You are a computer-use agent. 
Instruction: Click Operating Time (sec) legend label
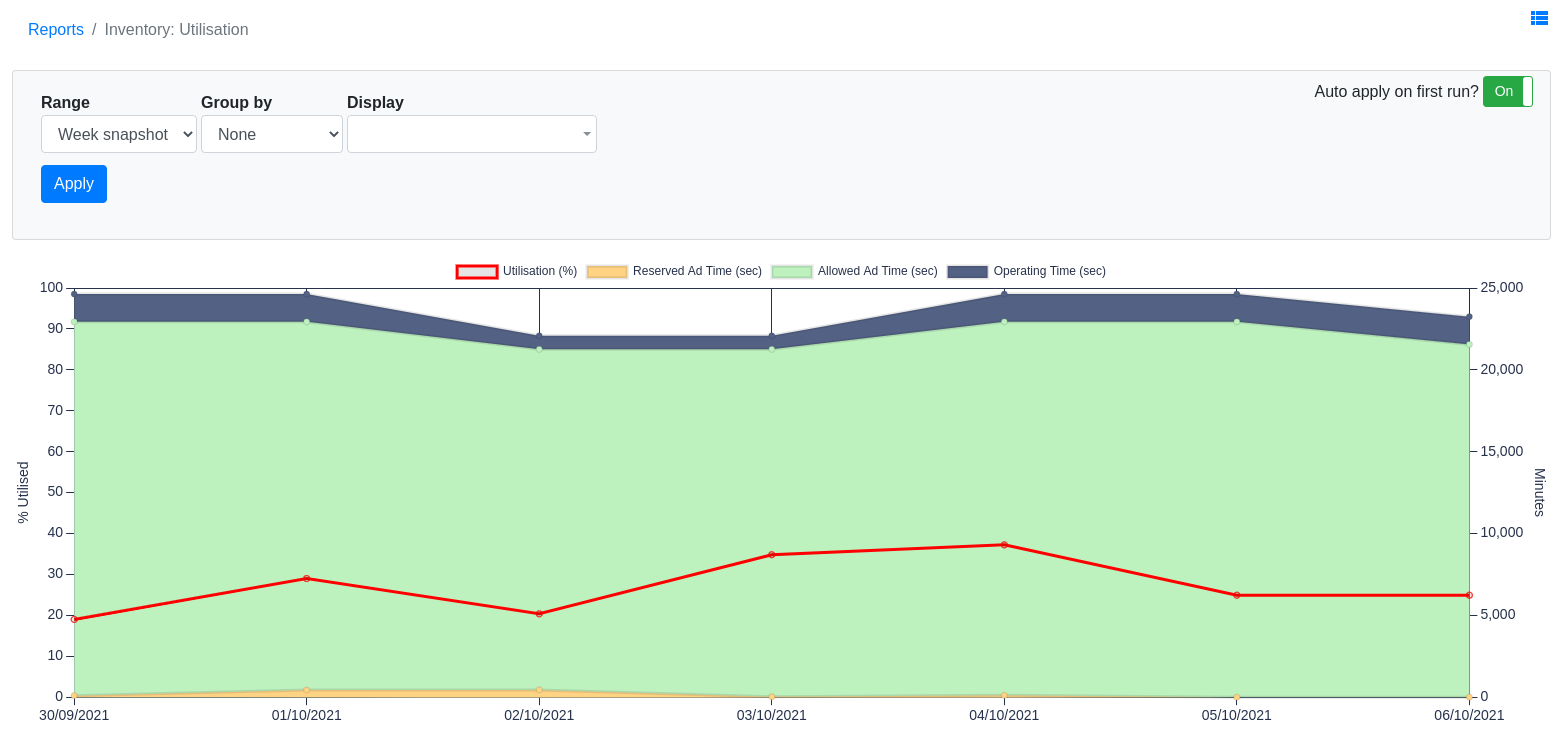1050,271
